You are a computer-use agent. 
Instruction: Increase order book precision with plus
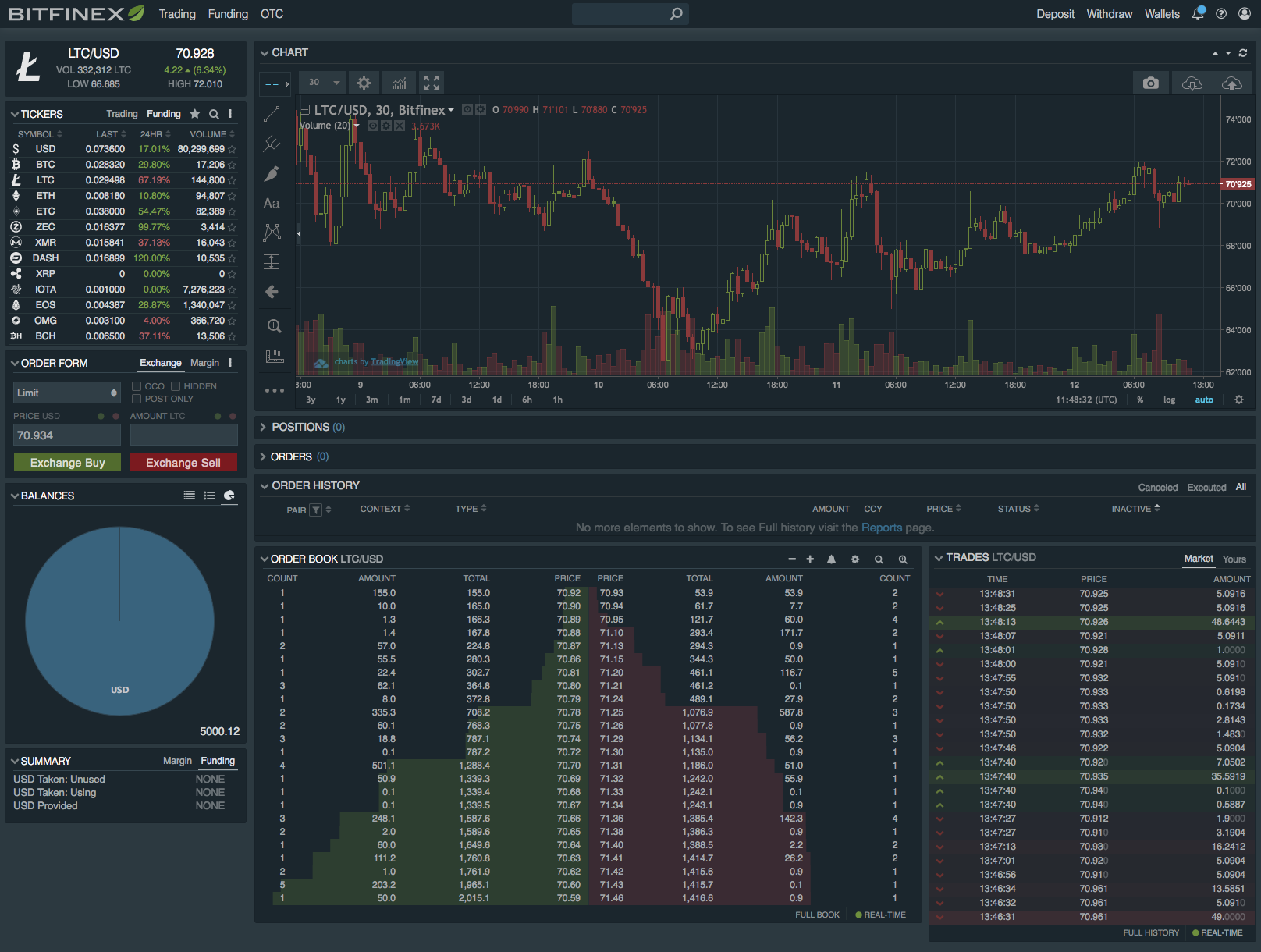pyautogui.click(x=810, y=559)
